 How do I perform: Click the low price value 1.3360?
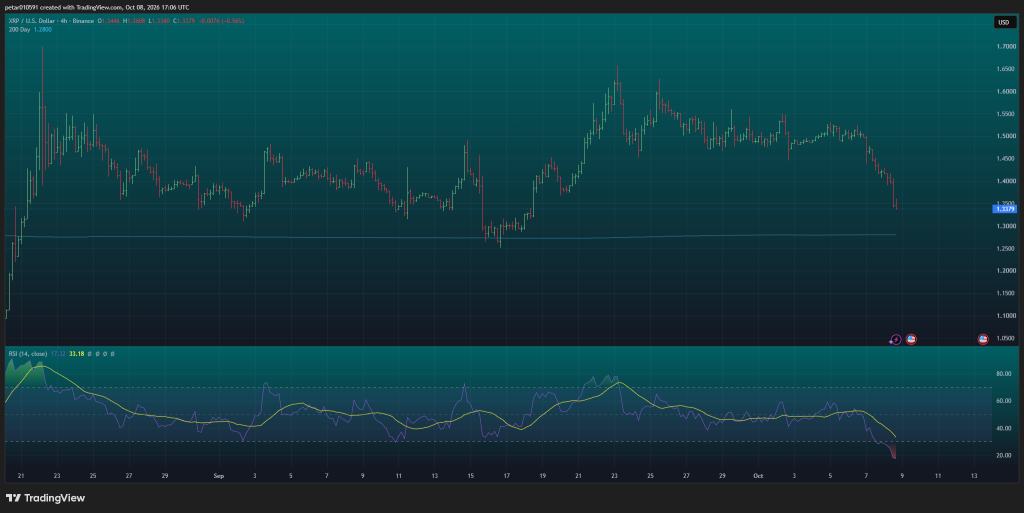click(x=161, y=21)
